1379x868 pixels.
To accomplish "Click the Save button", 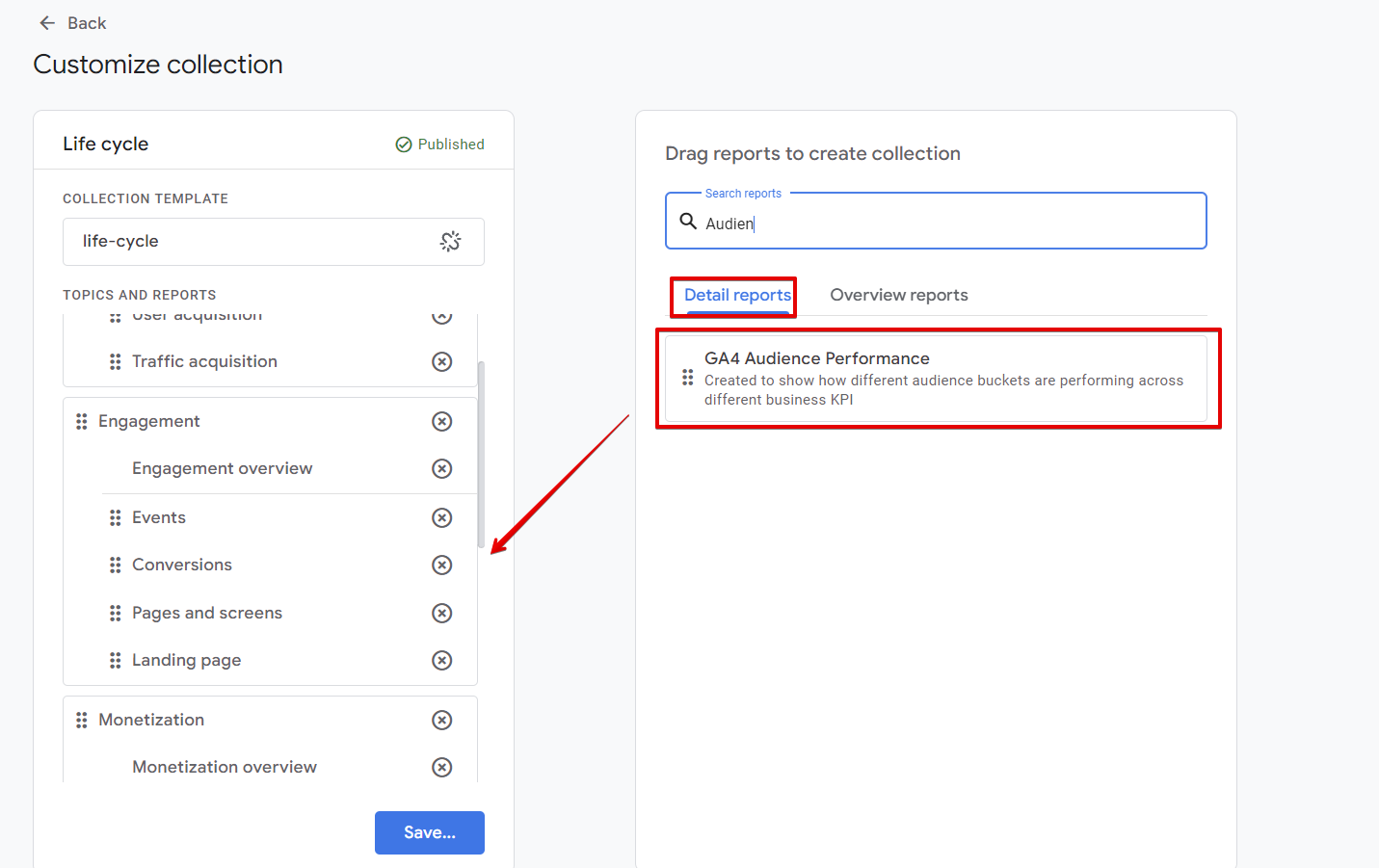I will click(429, 832).
